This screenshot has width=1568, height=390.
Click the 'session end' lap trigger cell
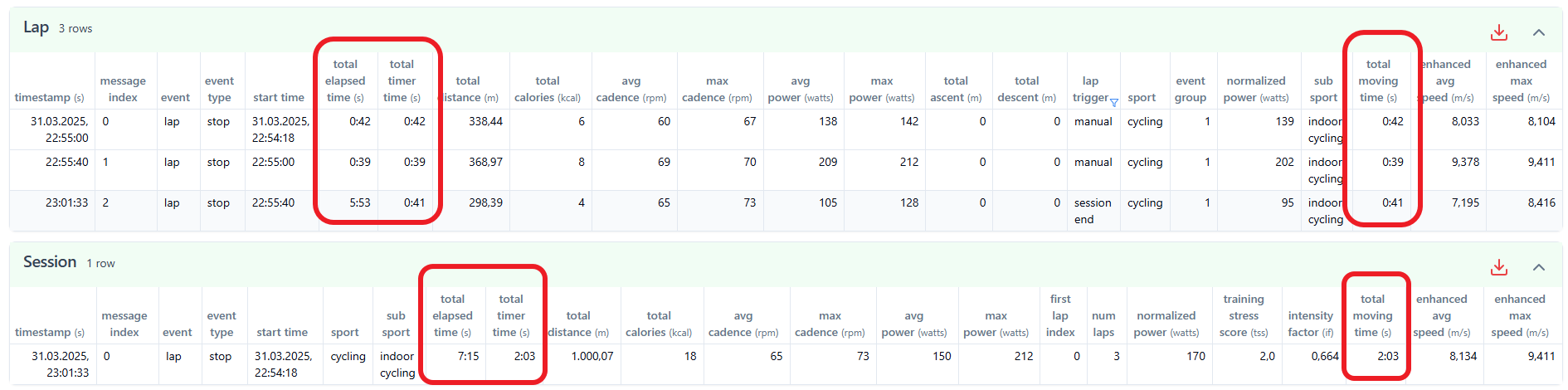tap(1092, 211)
